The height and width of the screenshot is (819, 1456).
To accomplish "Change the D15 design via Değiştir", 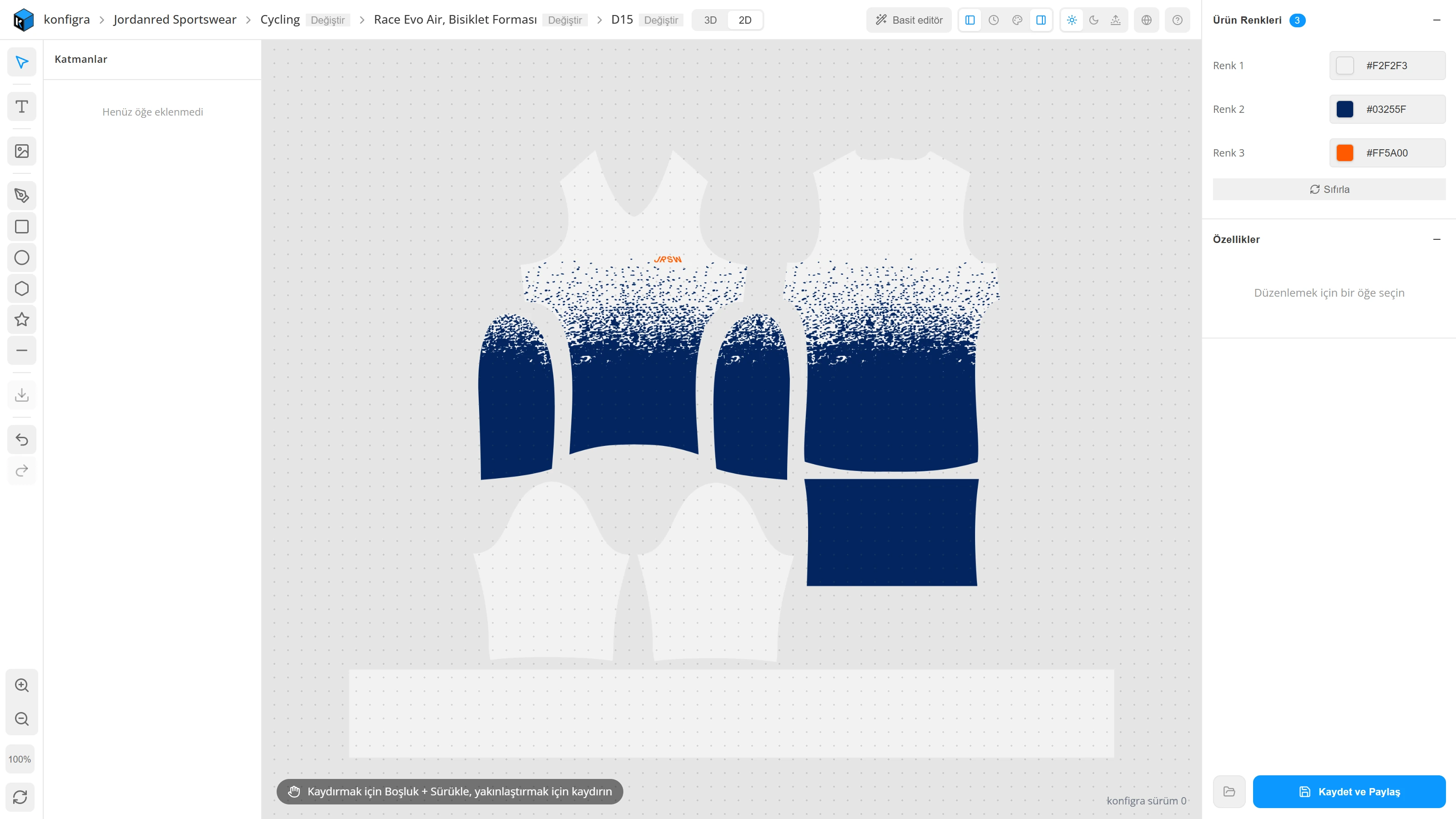I will pos(661,20).
